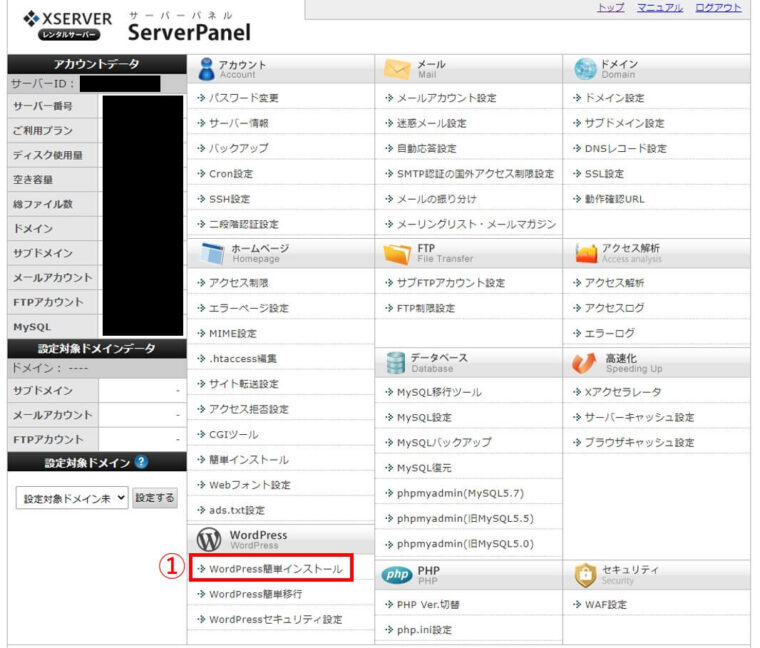Click the Mail envelope icon
The width and height of the screenshot is (760, 648).
coord(397,69)
